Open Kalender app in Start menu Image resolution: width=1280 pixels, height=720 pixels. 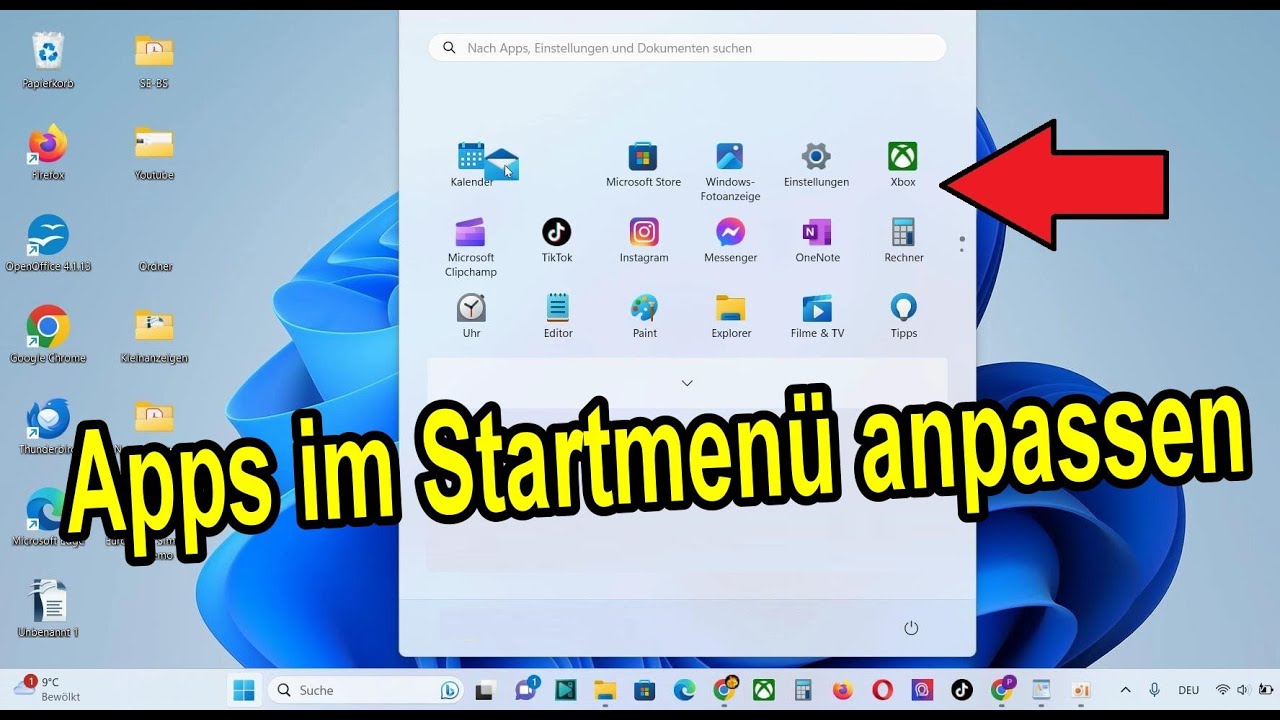471,165
